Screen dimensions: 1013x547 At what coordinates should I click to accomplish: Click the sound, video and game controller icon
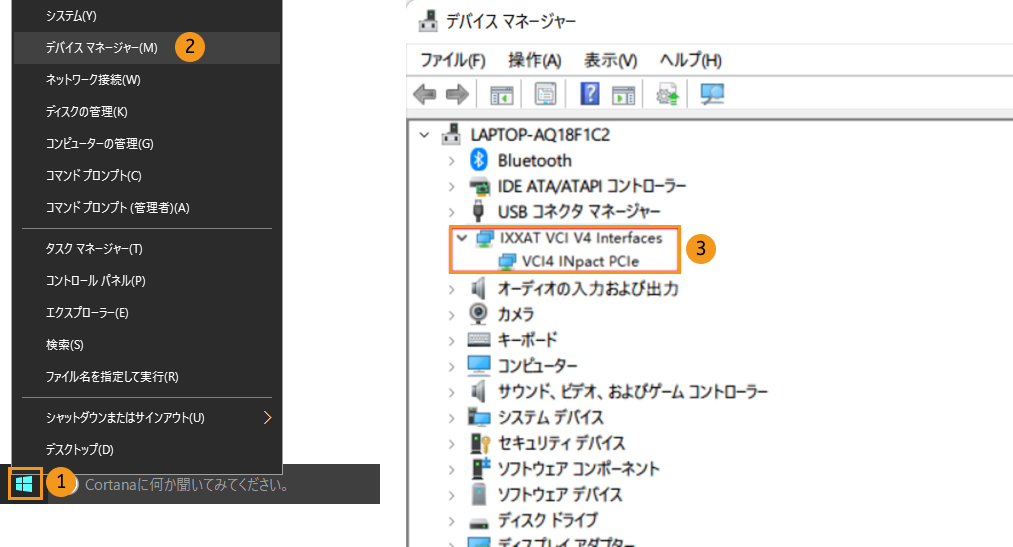(479, 391)
